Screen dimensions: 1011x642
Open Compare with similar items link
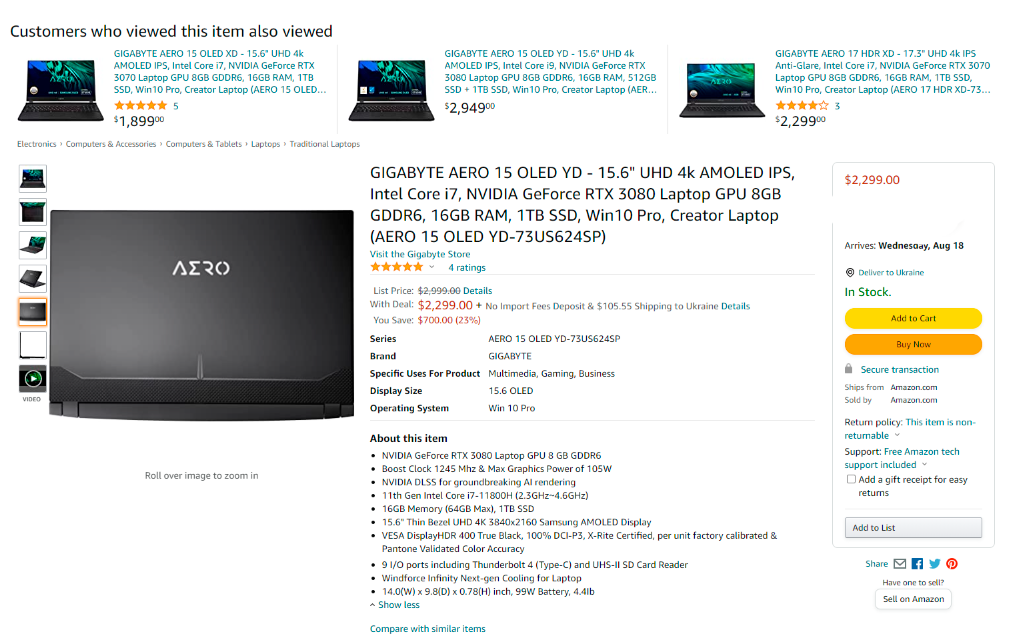(427, 629)
